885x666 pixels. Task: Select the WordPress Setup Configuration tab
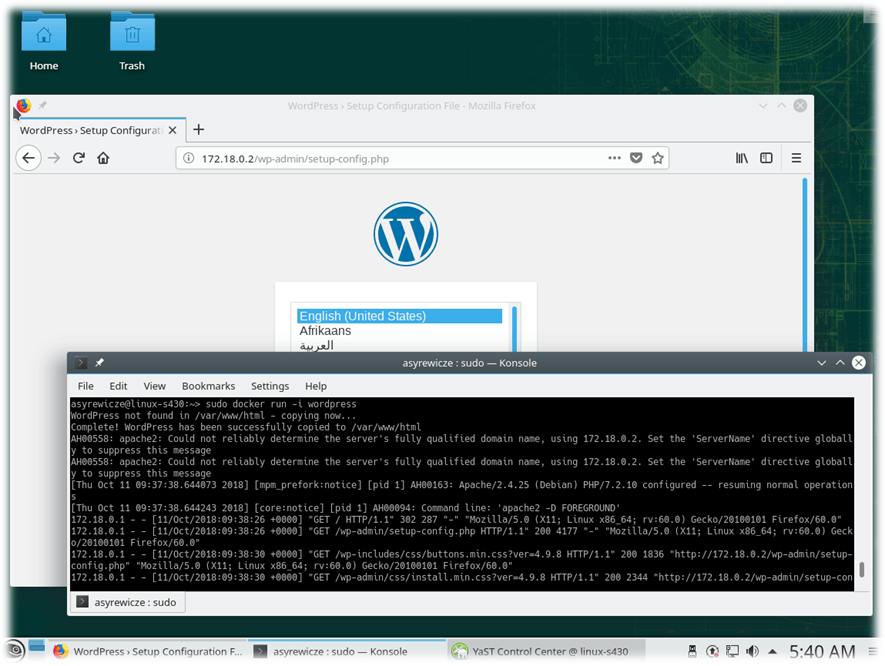point(93,130)
